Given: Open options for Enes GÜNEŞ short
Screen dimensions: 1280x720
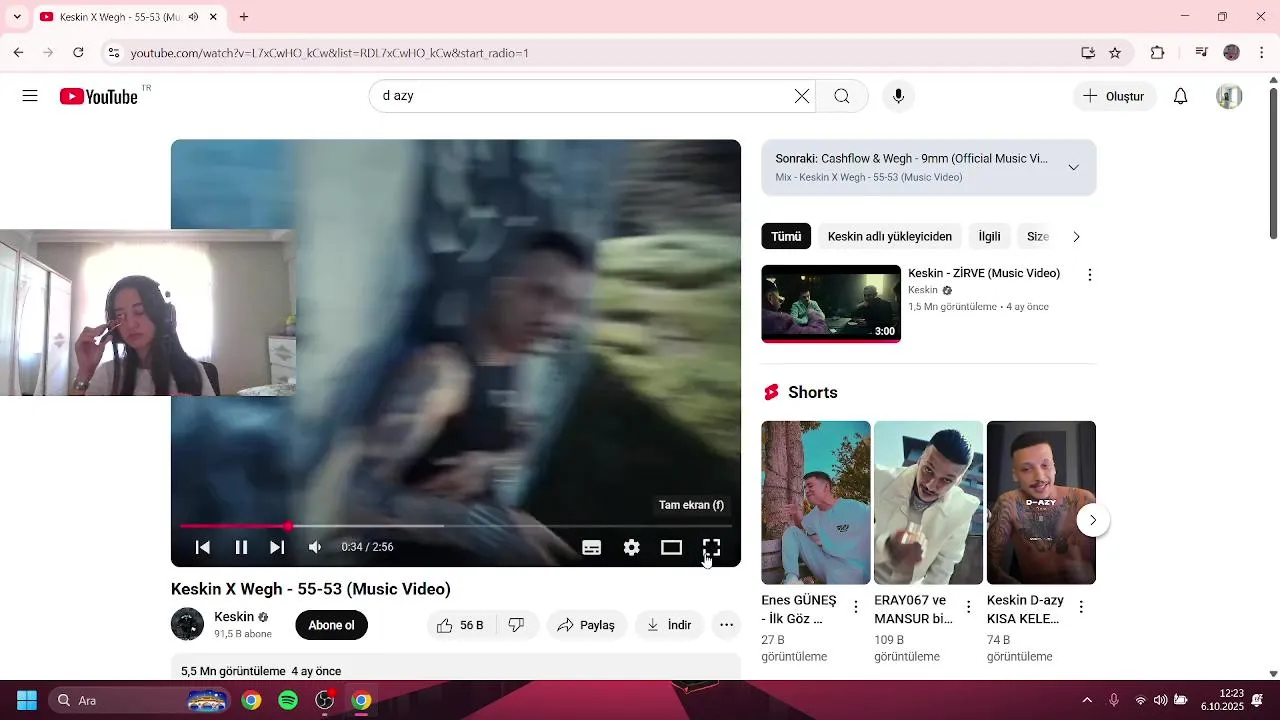Looking at the screenshot, I should (x=856, y=606).
